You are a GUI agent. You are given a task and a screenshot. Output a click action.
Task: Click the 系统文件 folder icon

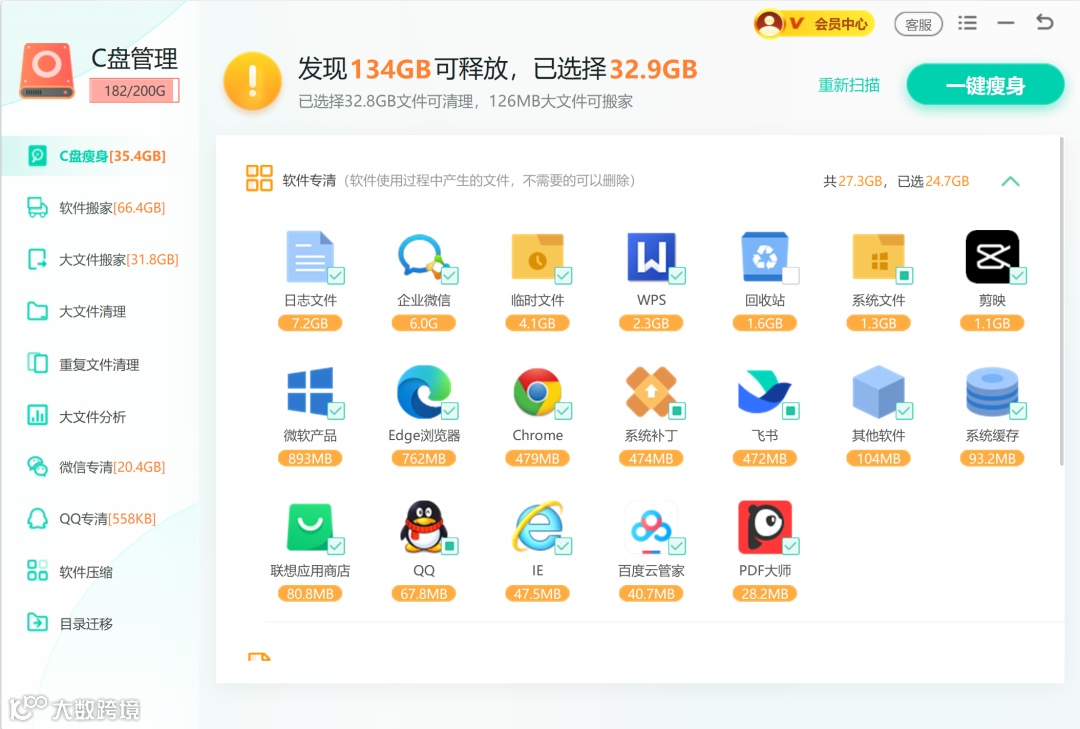pyautogui.click(x=878, y=256)
